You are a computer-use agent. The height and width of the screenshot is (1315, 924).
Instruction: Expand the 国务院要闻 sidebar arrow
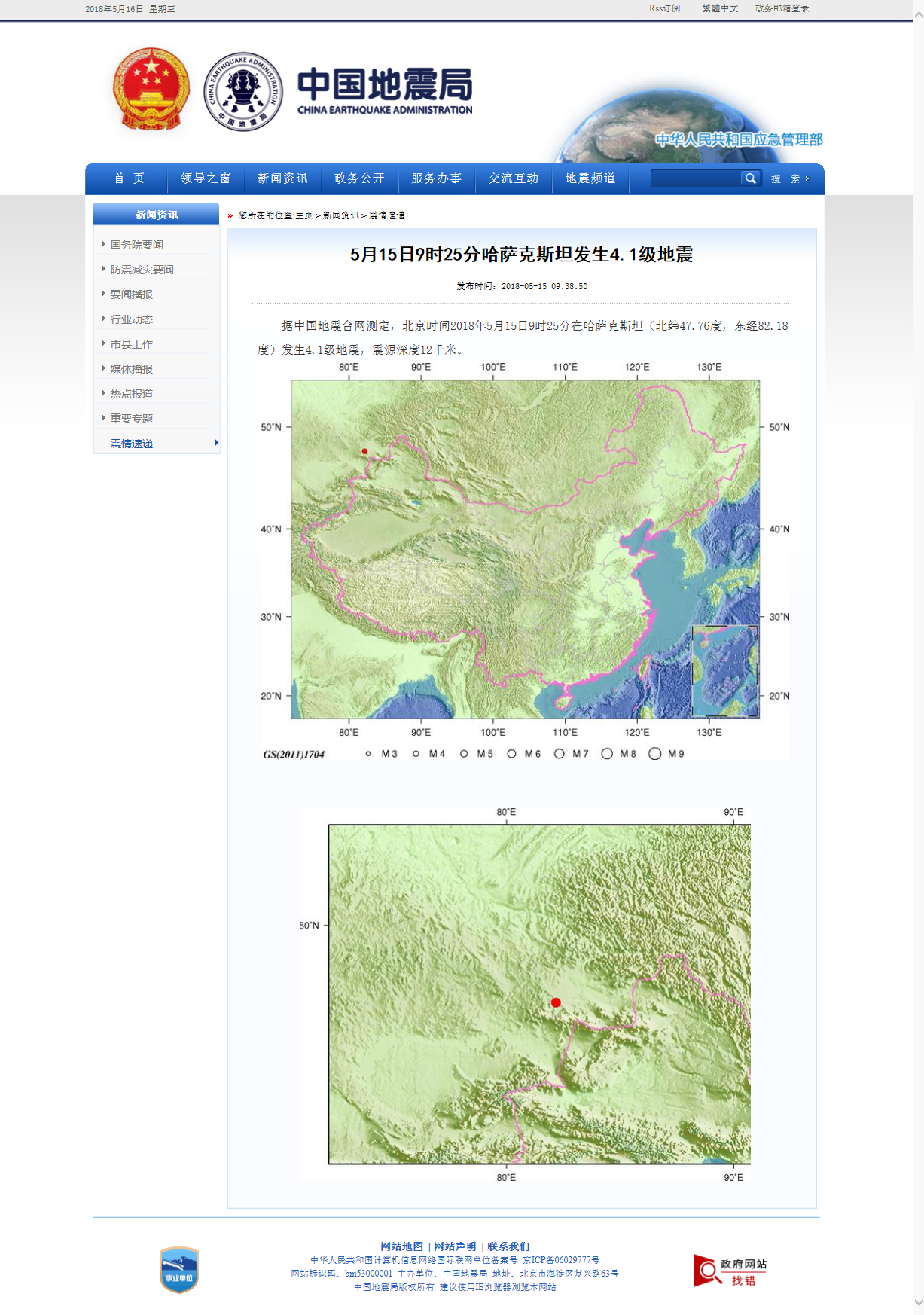[x=103, y=244]
